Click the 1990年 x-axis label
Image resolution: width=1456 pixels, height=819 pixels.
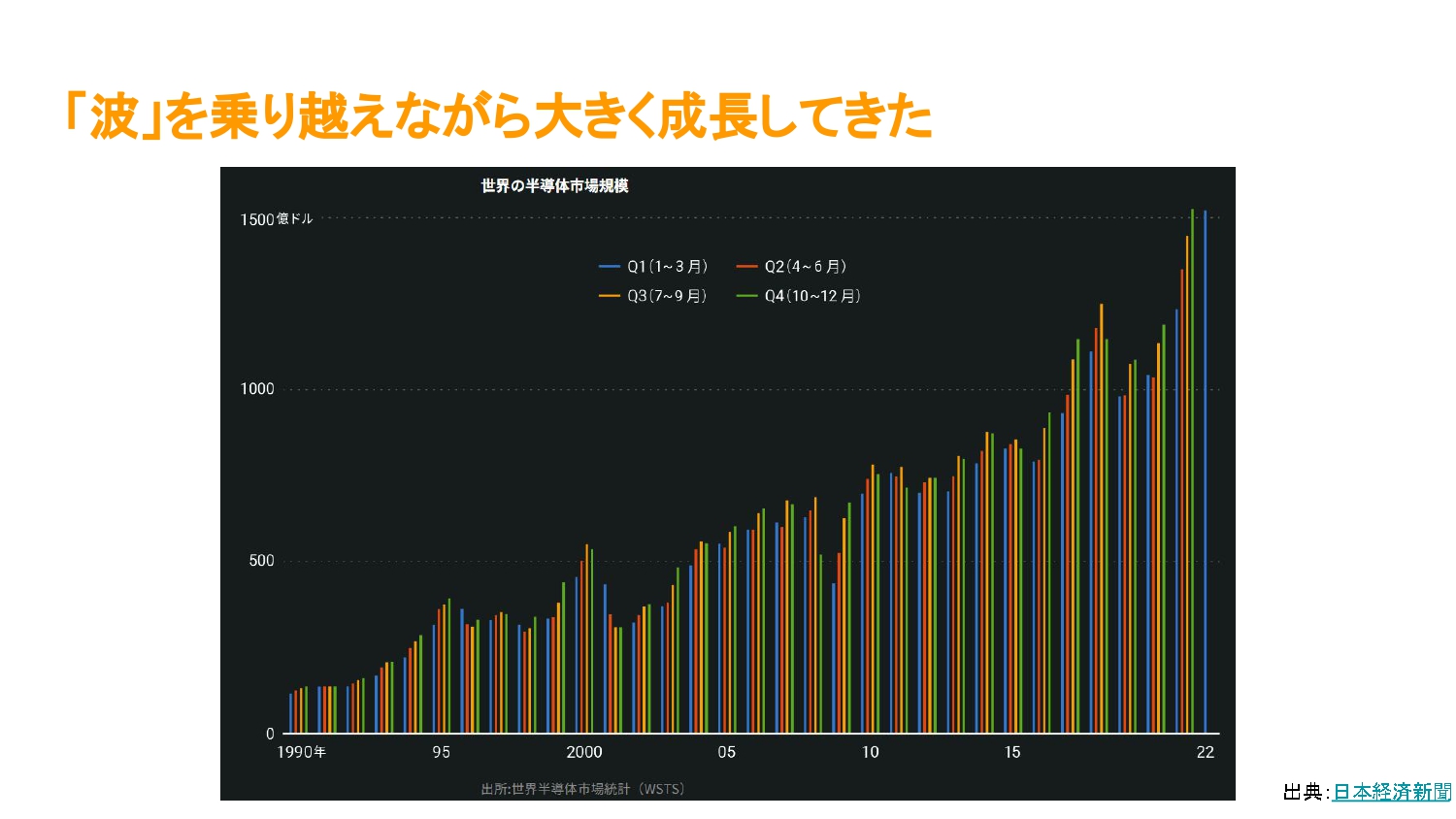coord(302,752)
